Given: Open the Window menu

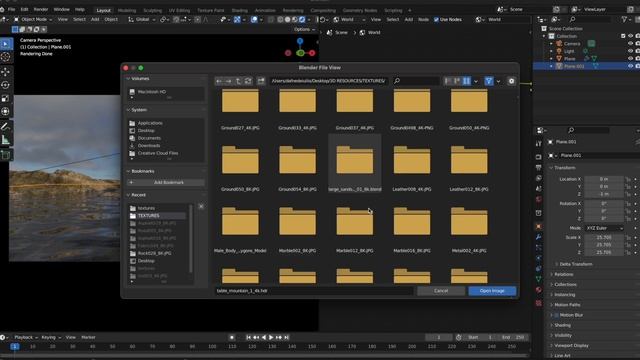Looking at the screenshot, I should tap(62, 9).
